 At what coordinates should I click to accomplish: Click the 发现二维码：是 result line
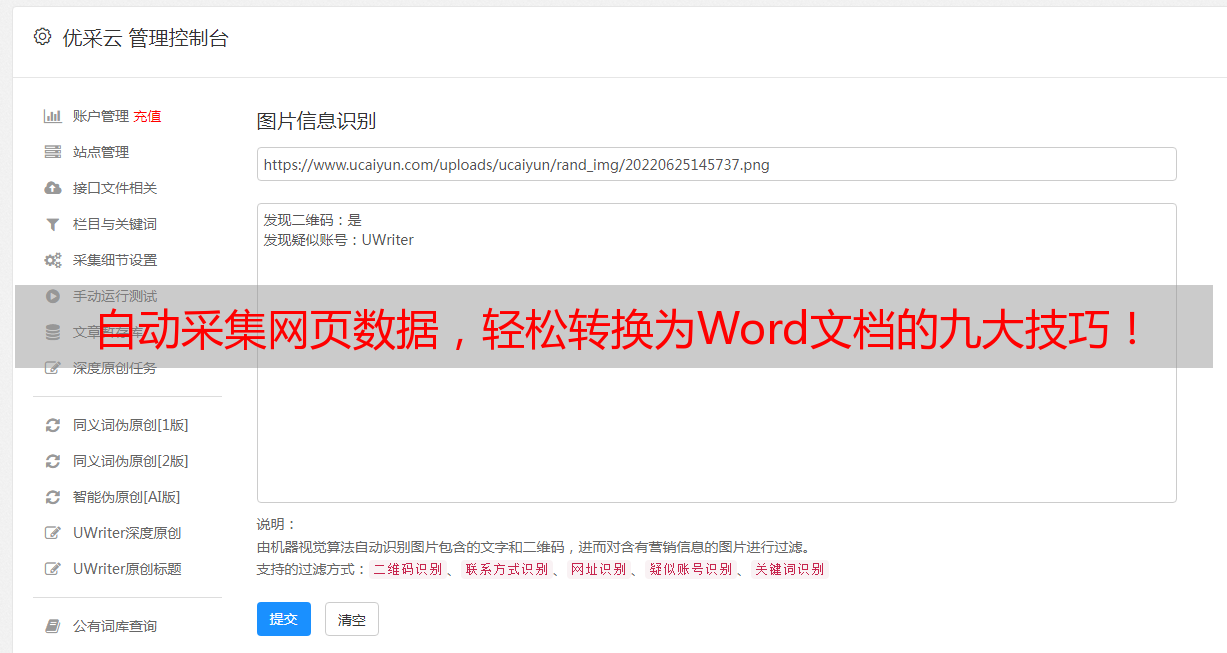(x=313, y=220)
